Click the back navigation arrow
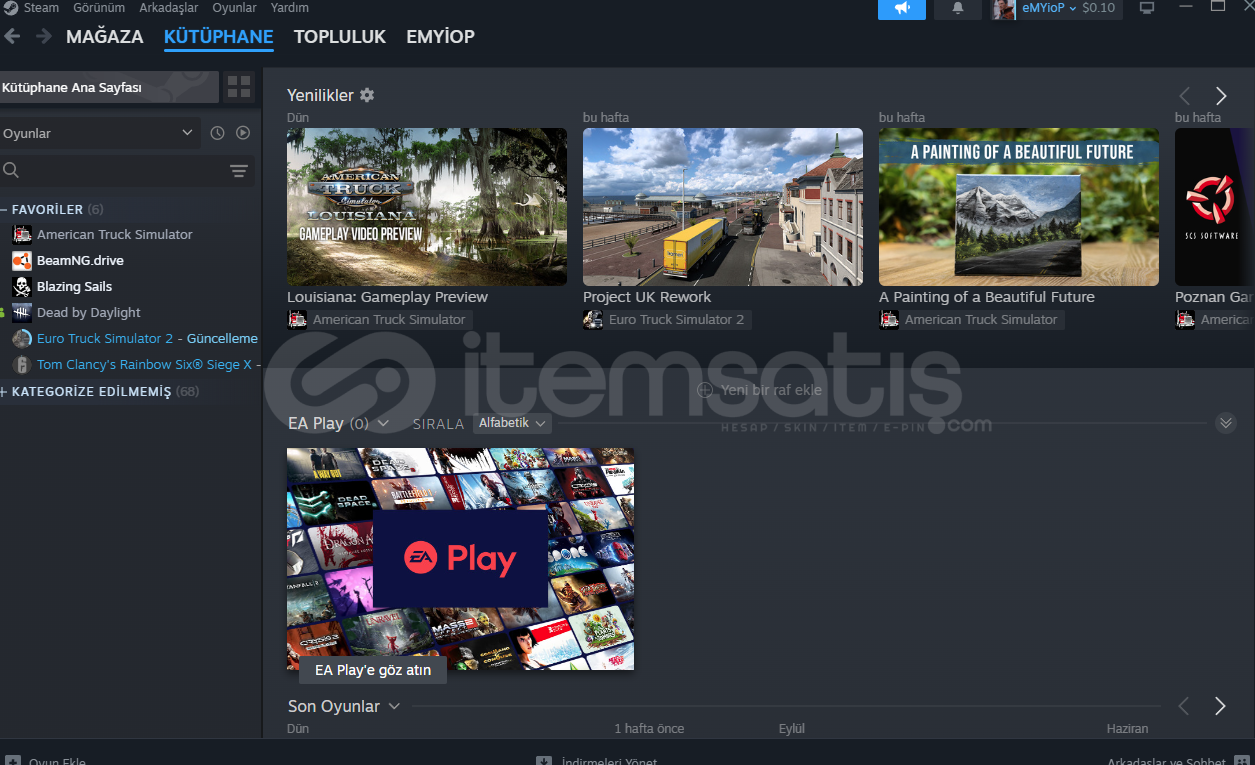 13,37
